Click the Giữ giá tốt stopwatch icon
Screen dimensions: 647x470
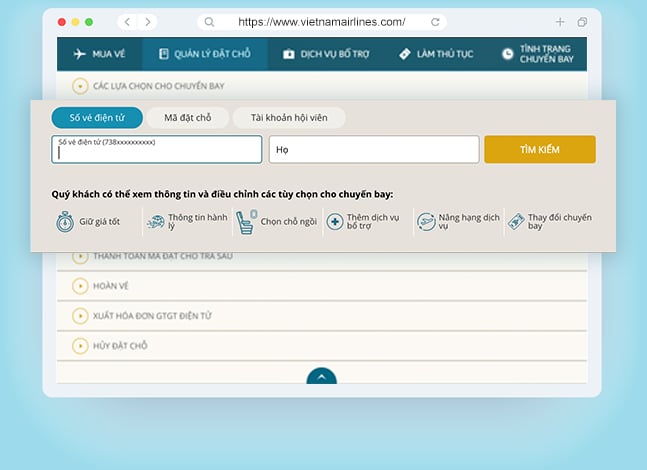pos(65,221)
